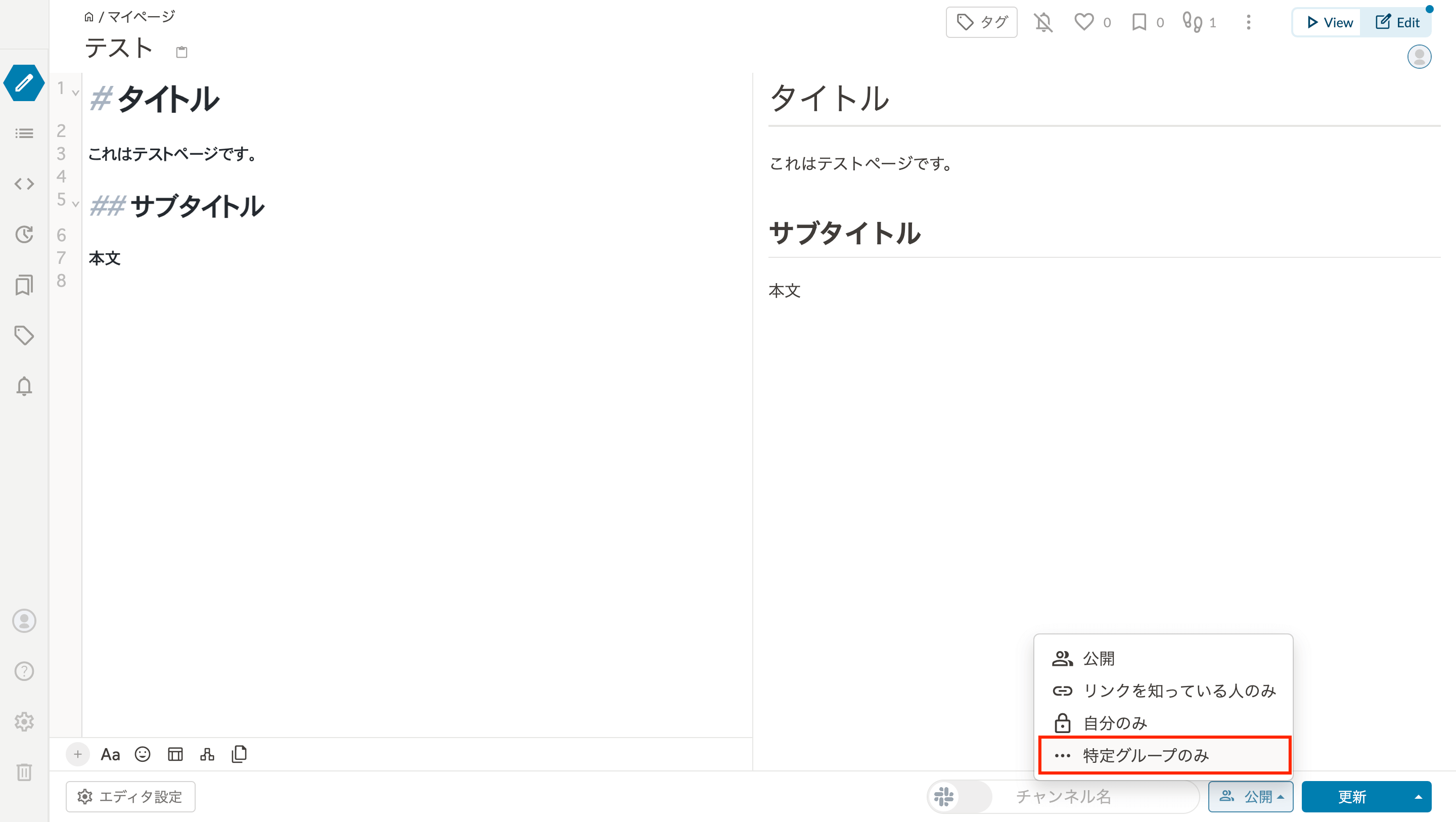Open the code brackets sidebar icon
The width and height of the screenshot is (1456, 822).
(x=24, y=184)
